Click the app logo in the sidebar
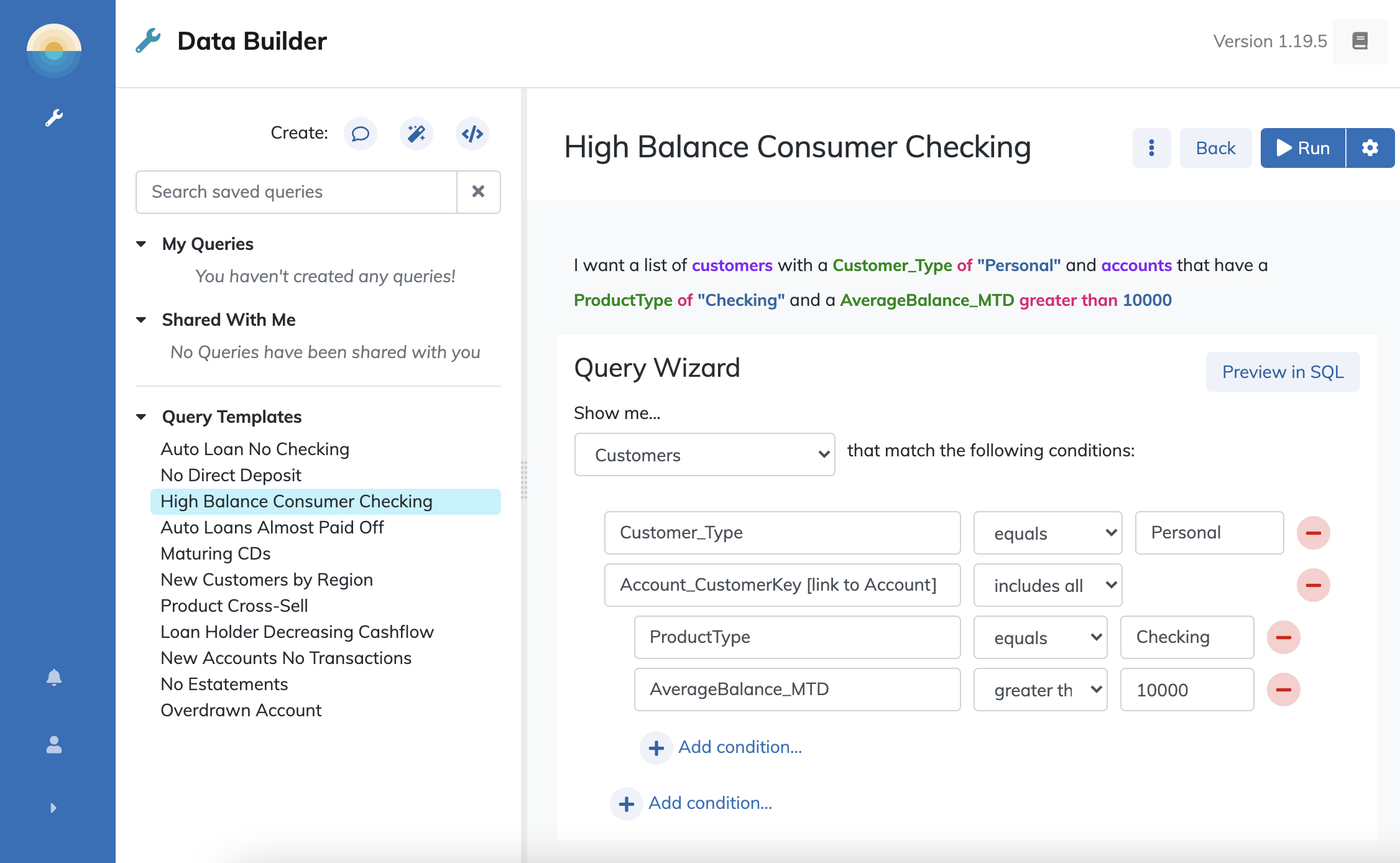Screen dimensions: 1400x863 54,50
